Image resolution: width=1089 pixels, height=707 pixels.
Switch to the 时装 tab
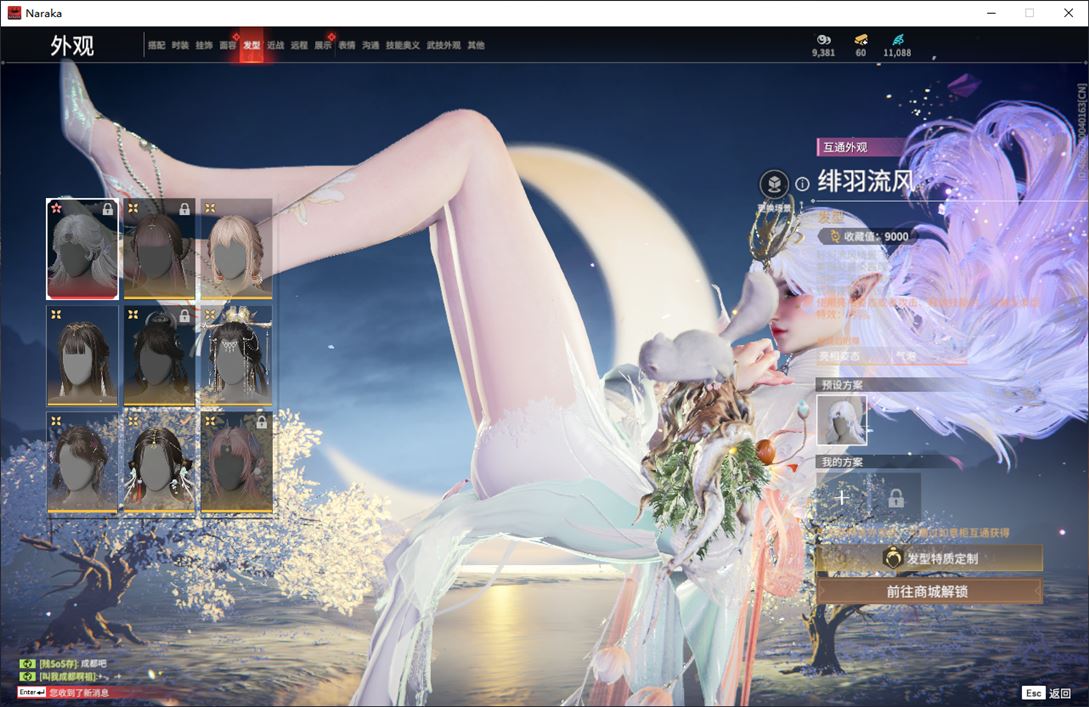pyautogui.click(x=180, y=45)
